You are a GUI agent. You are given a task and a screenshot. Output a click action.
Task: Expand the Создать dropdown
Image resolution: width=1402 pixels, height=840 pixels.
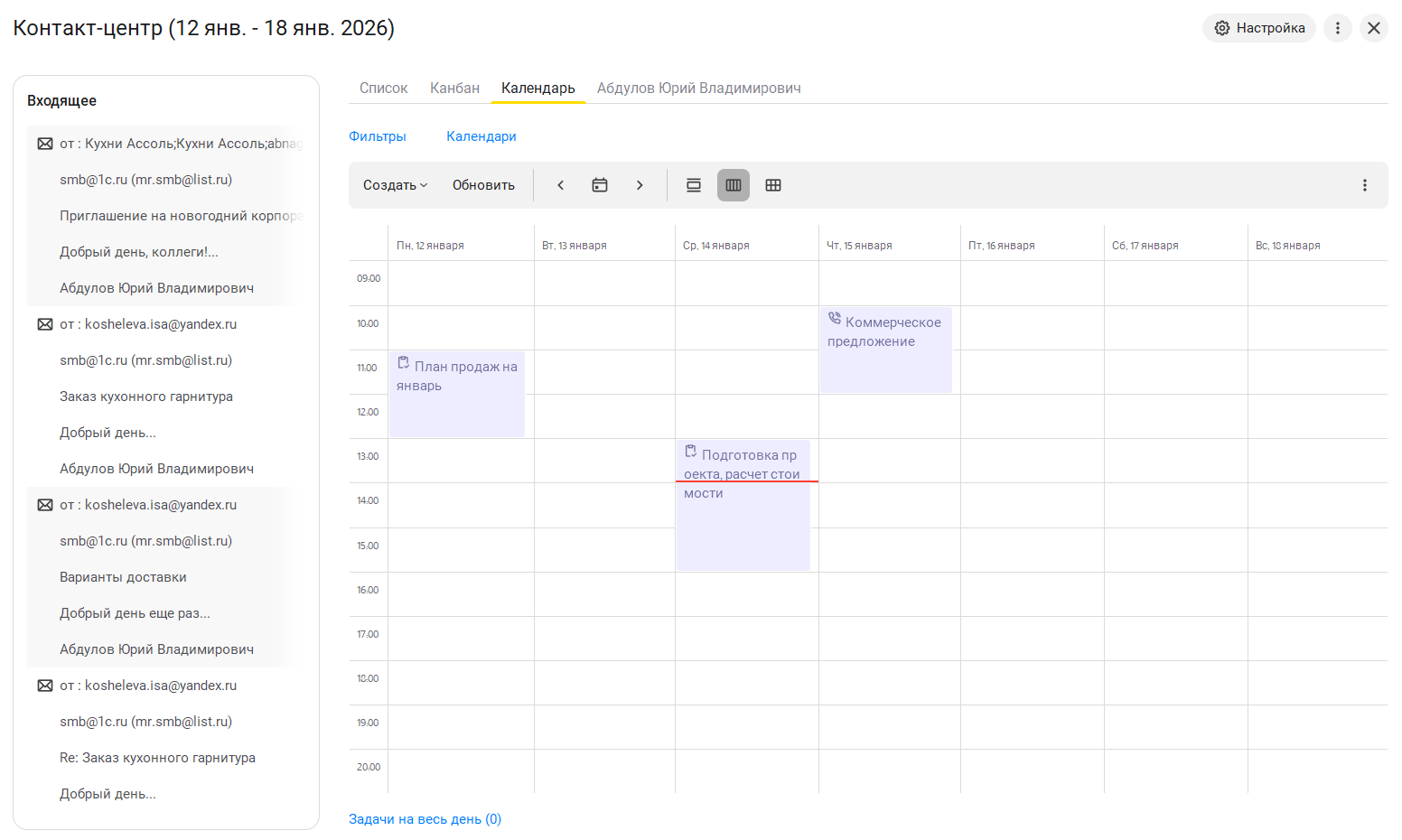click(x=395, y=185)
